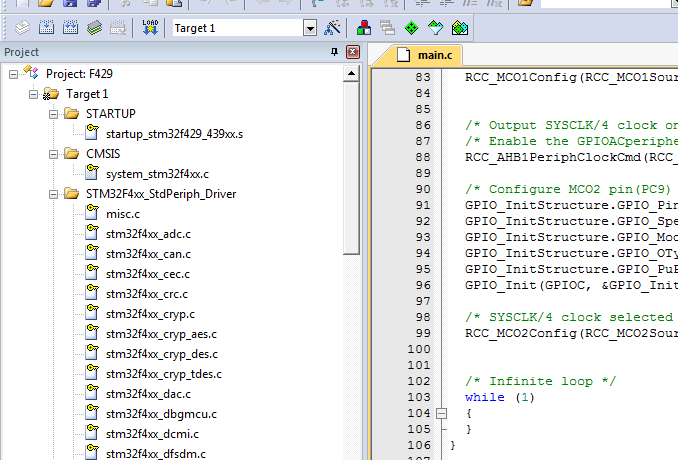This screenshot has height=460, width=678.
Task: Close the Project panel
Action: coord(352,52)
